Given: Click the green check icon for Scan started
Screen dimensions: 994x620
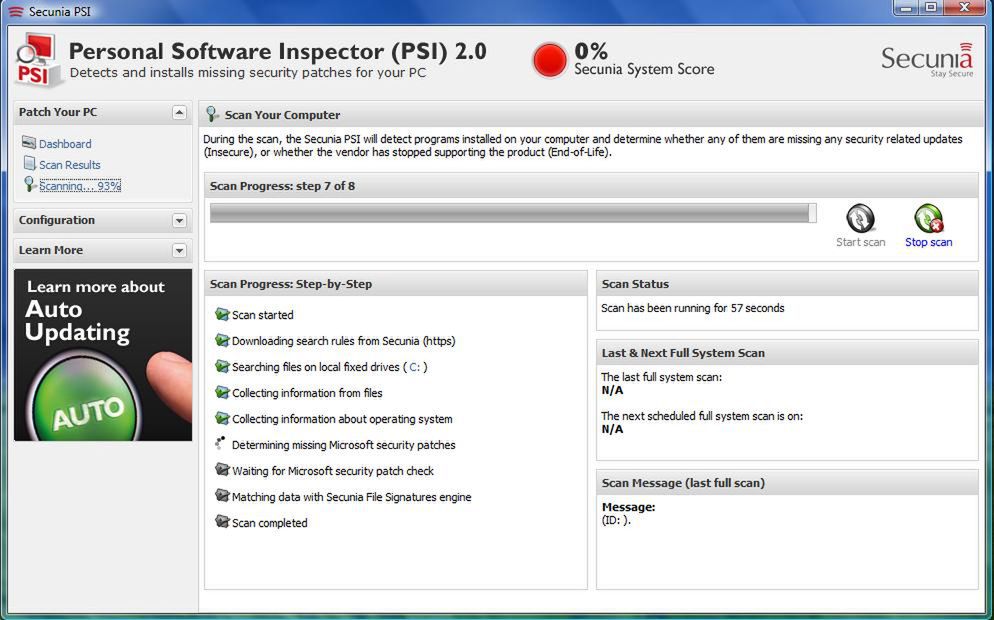Looking at the screenshot, I should coord(222,314).
